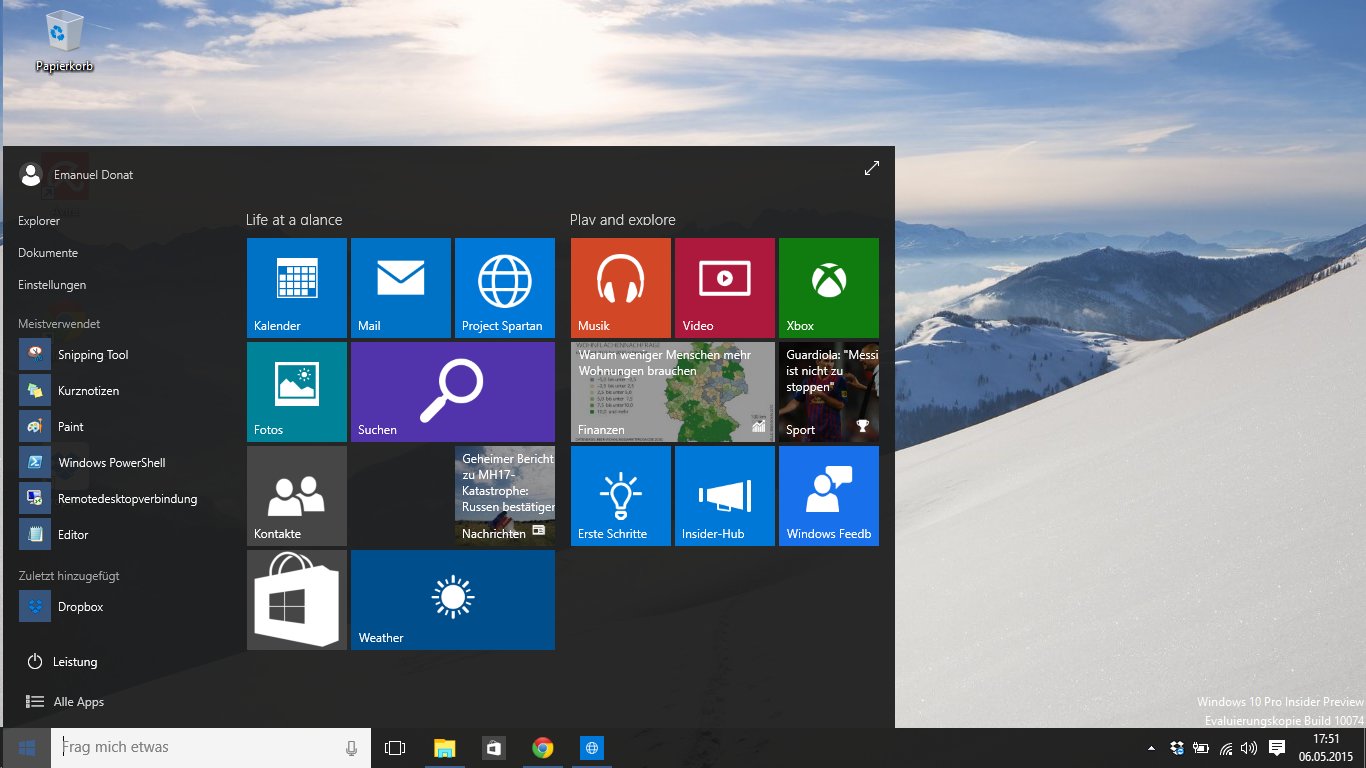Open the Musik tile

(x=621, y=288)
